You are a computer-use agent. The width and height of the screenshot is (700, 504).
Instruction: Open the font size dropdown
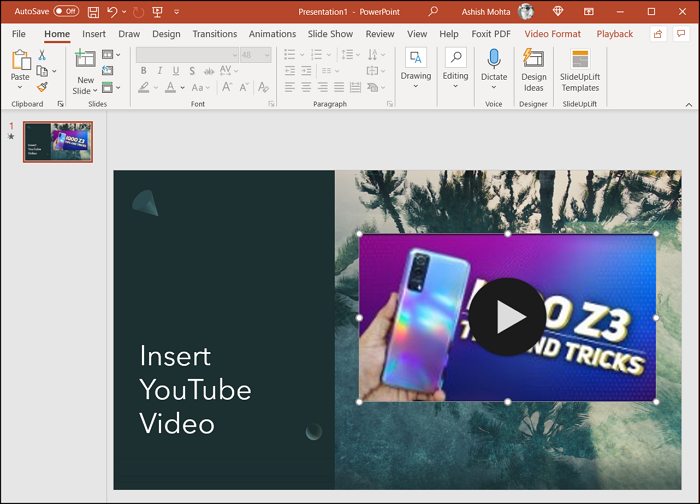[x=267, y=55]
